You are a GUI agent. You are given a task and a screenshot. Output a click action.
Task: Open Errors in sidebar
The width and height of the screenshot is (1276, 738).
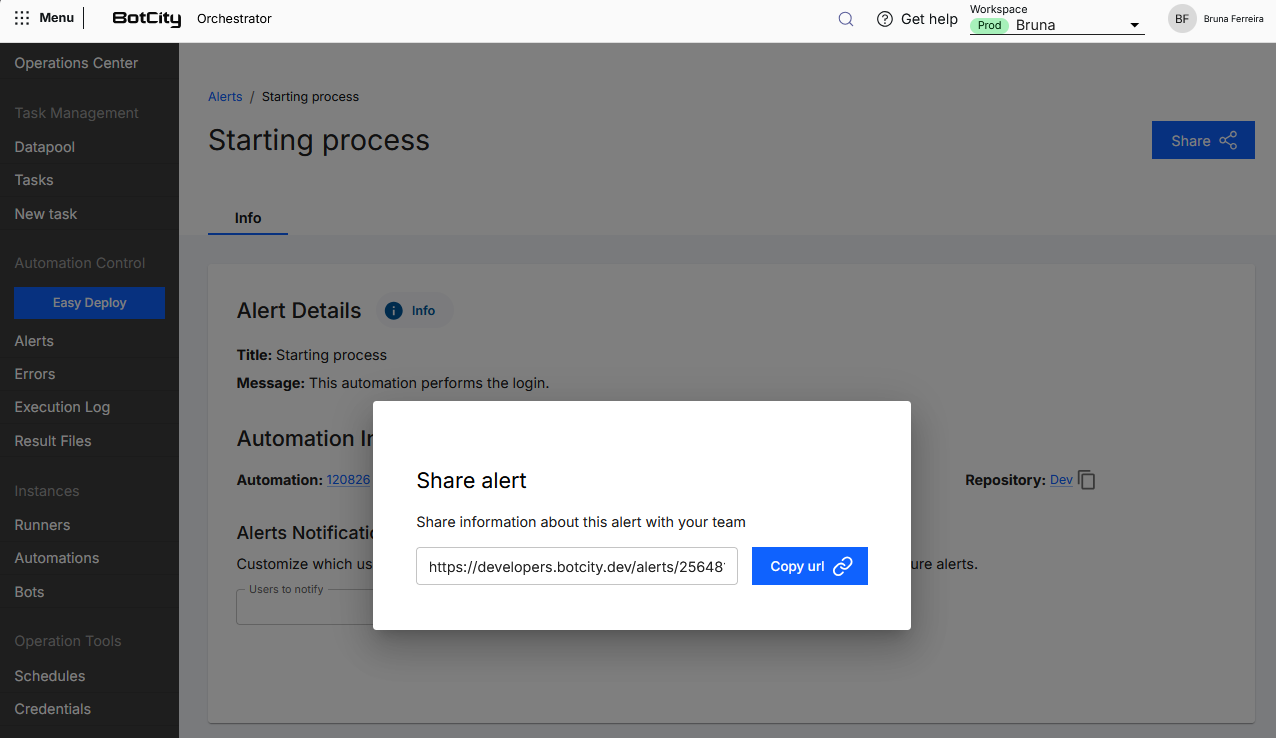(35, 374)
